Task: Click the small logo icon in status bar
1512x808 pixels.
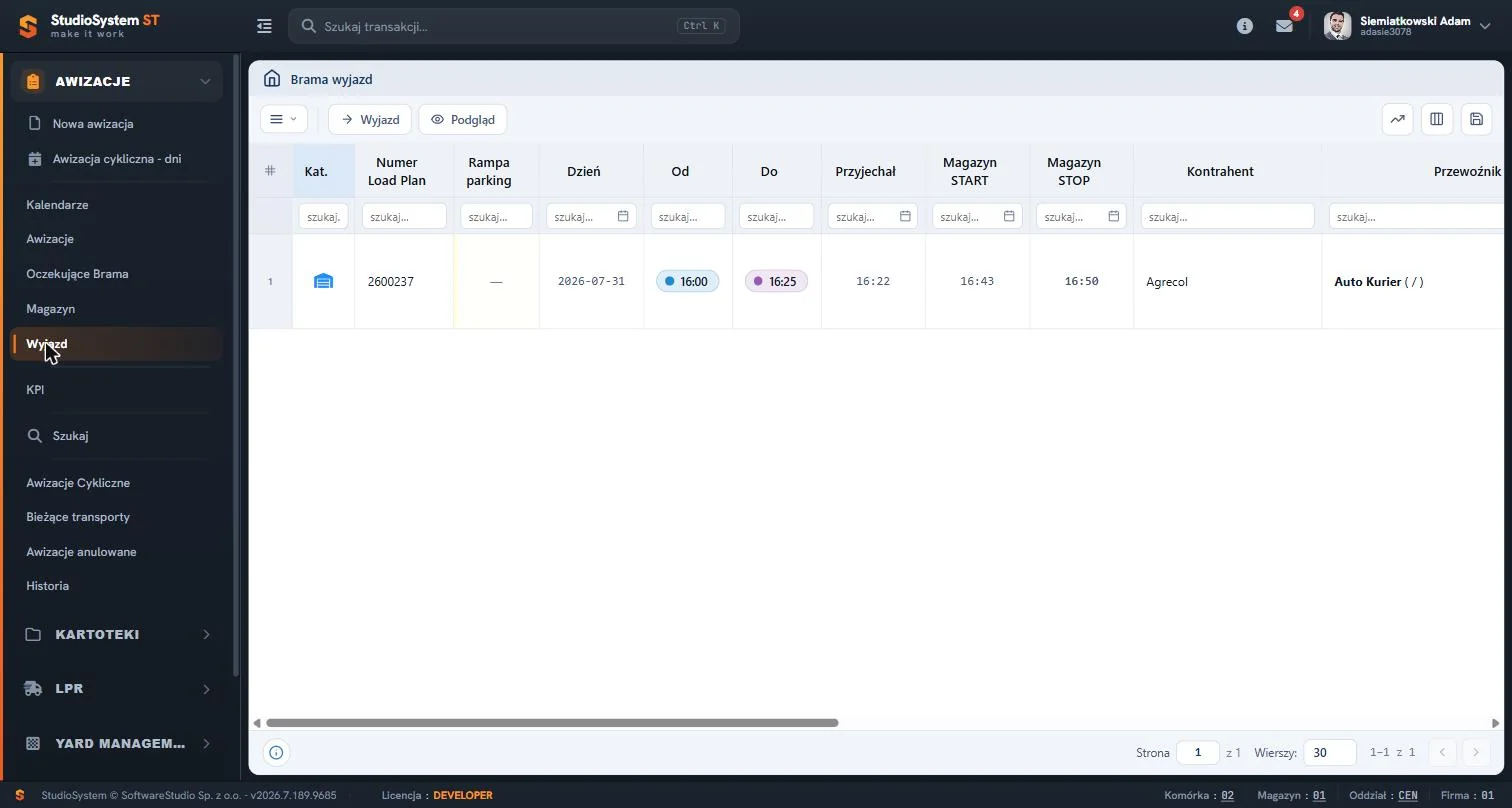Action: pos(19,796)
